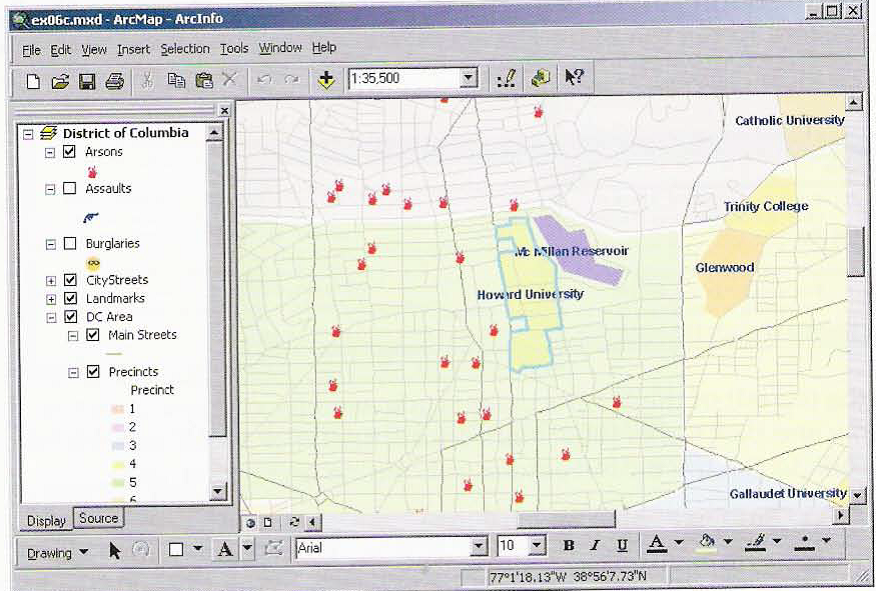Disable the Precincts layer checkbox
This screenshot has width=876, height=591.
(x=93, y=371)
